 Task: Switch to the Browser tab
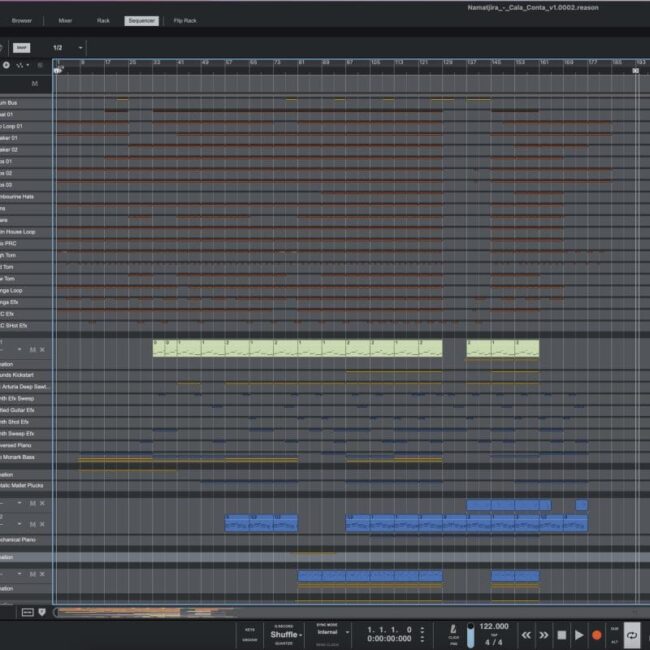21,20
